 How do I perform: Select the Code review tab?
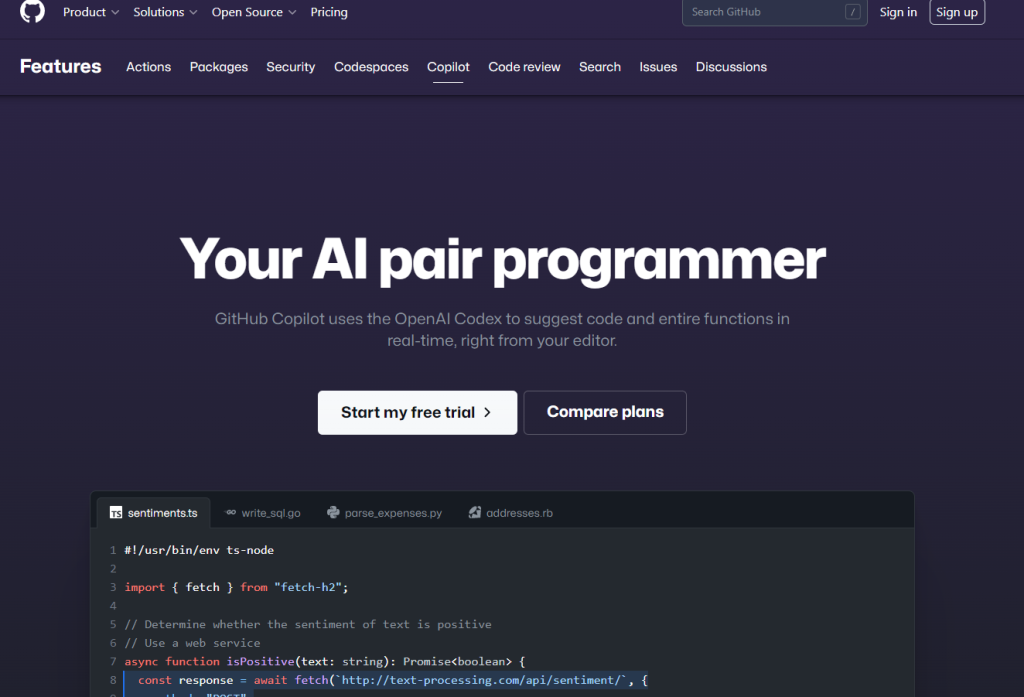(524, 66)
